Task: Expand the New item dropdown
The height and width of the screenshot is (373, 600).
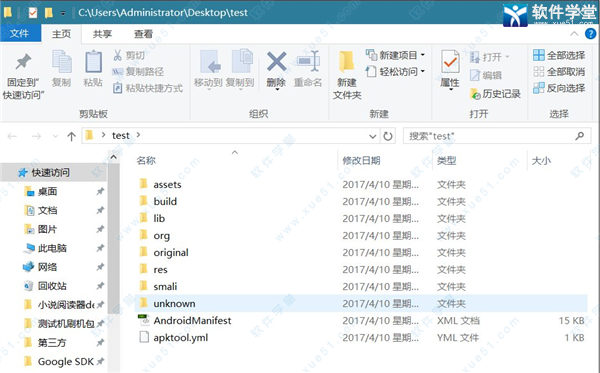Action: 423,55
